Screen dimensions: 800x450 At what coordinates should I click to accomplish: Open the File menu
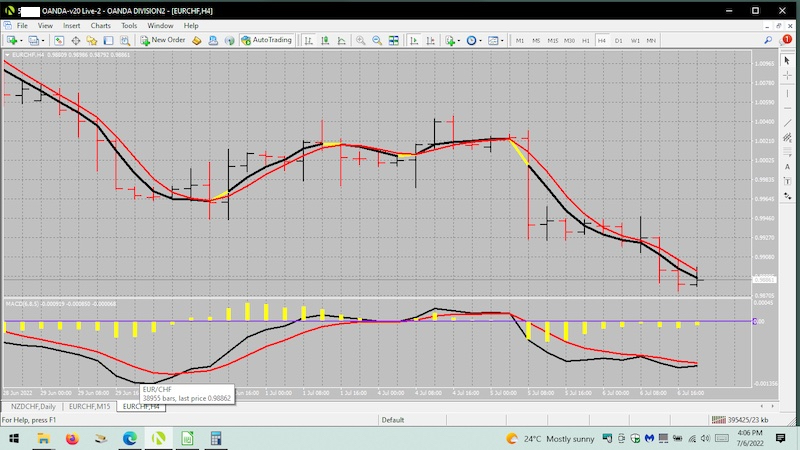click(x=22, y=26)
